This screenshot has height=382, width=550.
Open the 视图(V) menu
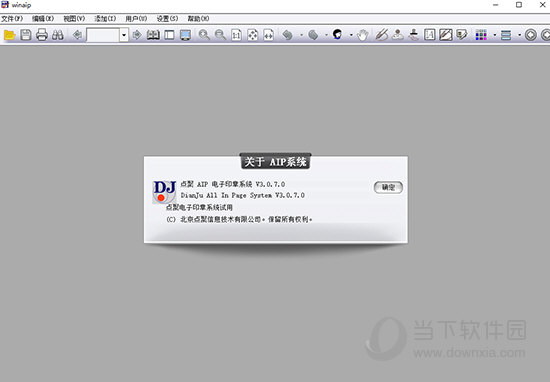[x=74, y=19]
